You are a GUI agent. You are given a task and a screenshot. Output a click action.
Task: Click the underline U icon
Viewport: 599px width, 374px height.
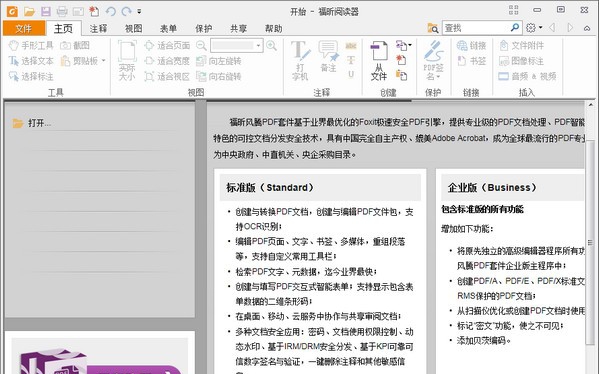[x=351, y=74]
